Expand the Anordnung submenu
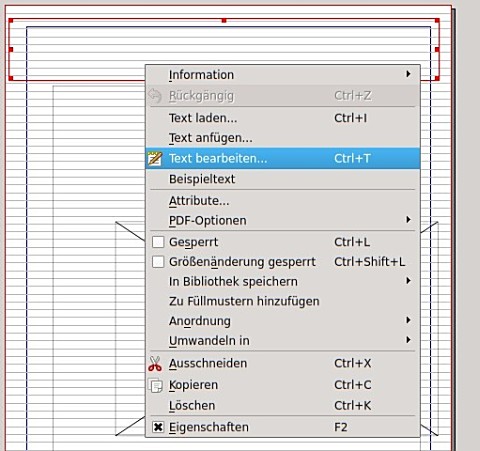 click(x=283, y=321)
